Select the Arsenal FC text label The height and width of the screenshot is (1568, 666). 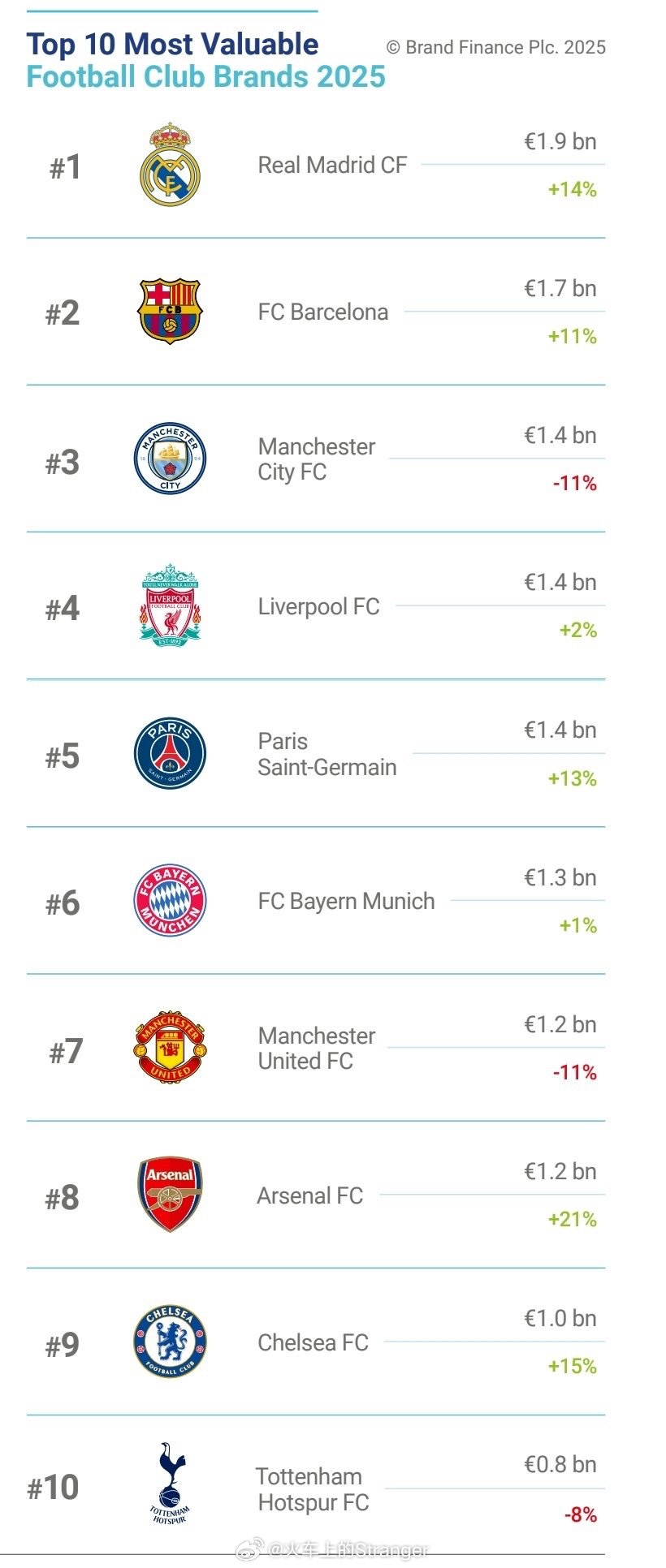point(309,1195)
